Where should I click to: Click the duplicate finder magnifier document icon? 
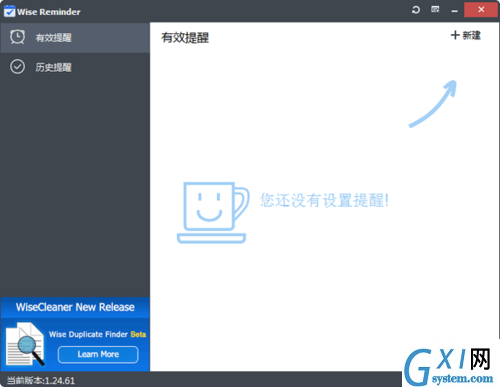point(25,344)
